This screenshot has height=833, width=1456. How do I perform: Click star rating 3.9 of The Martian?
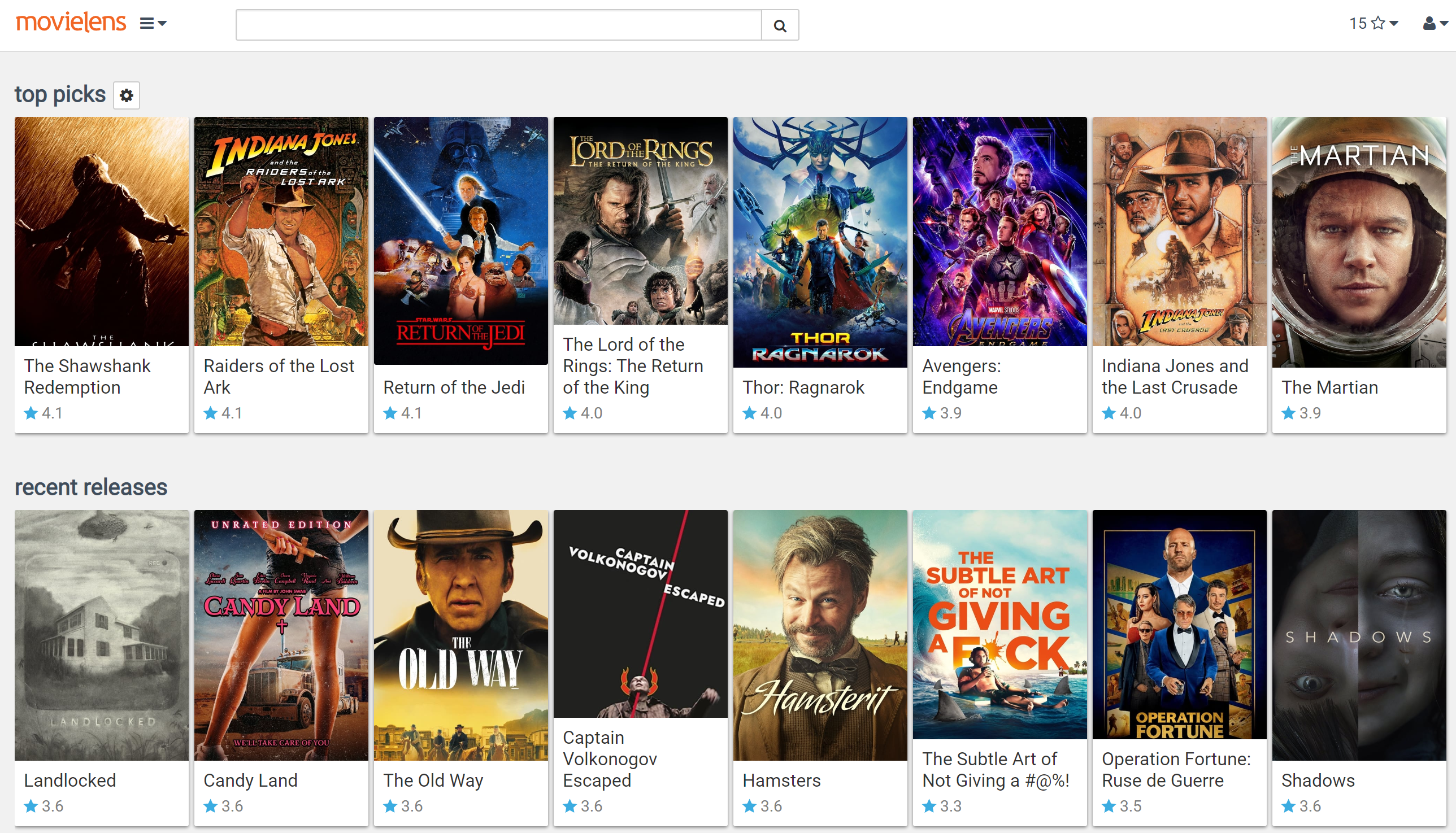point(1301,413)
